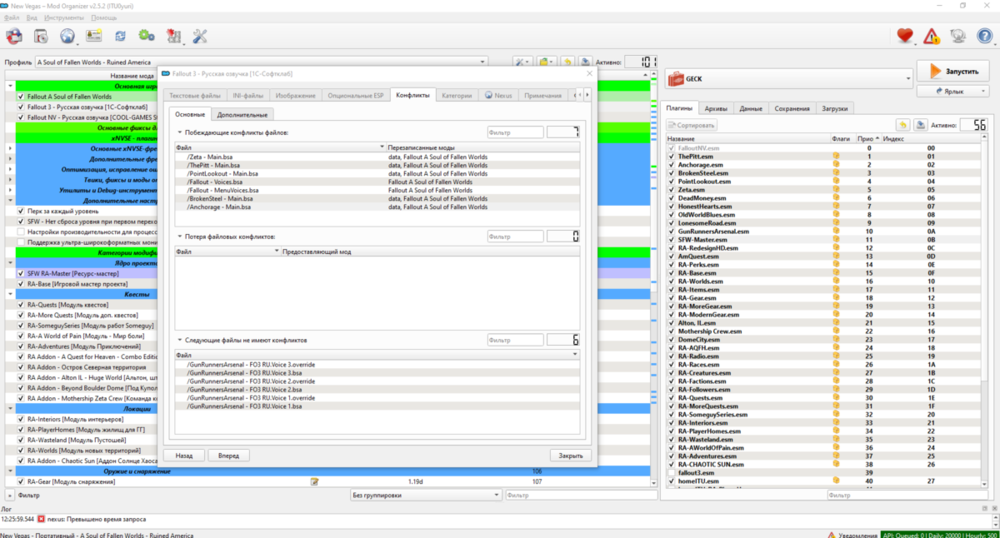This screenshot has height=538, width=1000.
Task: Switch to the Текстовые файлы tab
Action: point(195,96)
